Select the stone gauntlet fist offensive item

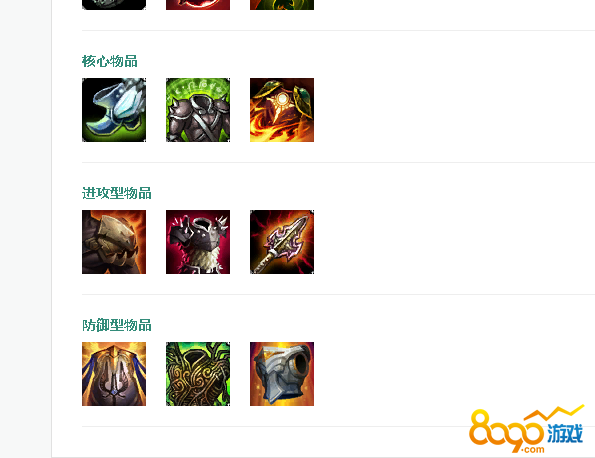pos(114,242)
